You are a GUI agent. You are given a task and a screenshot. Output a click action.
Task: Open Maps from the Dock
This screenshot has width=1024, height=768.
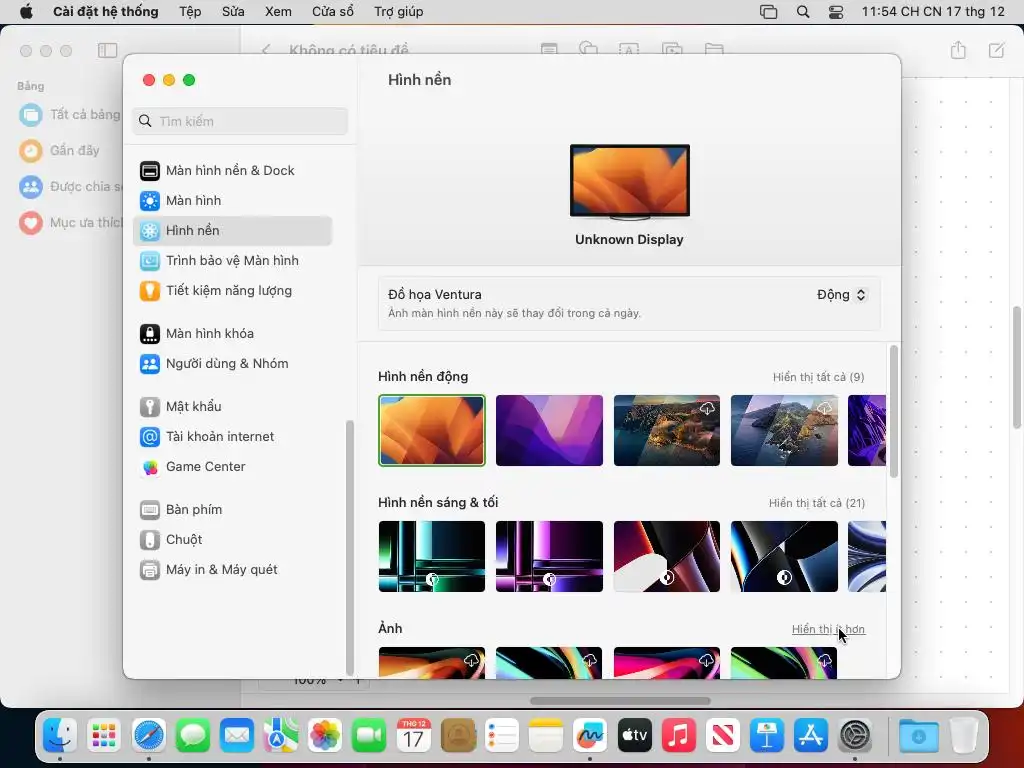coord(281,735)
